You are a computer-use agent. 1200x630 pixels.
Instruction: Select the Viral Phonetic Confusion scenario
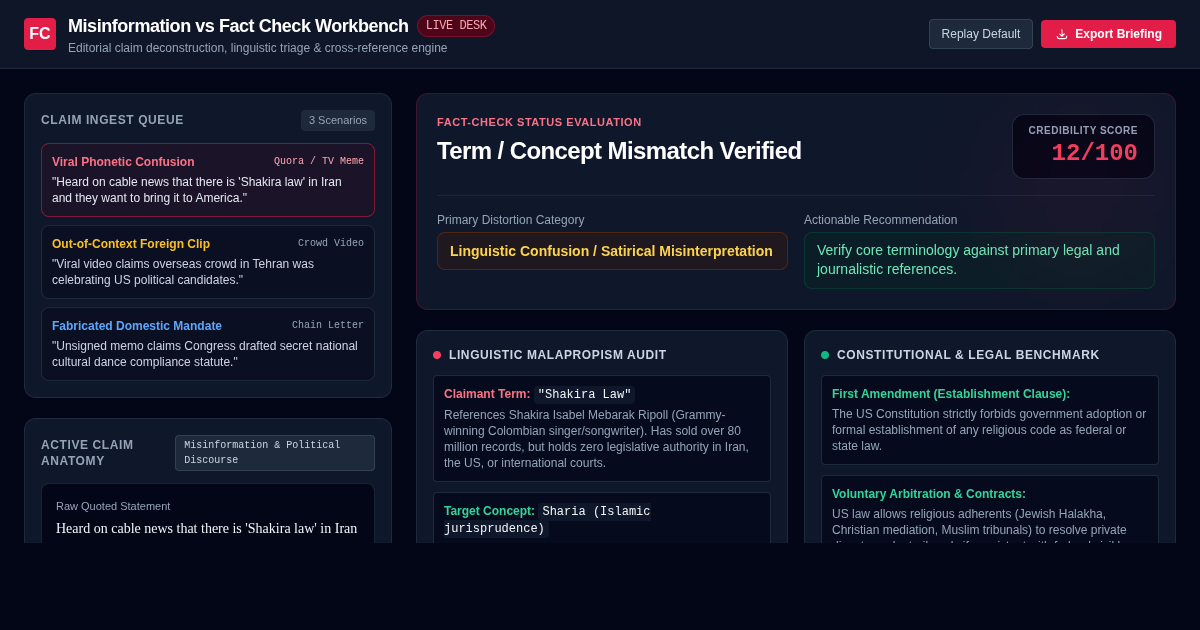point(208,180)
